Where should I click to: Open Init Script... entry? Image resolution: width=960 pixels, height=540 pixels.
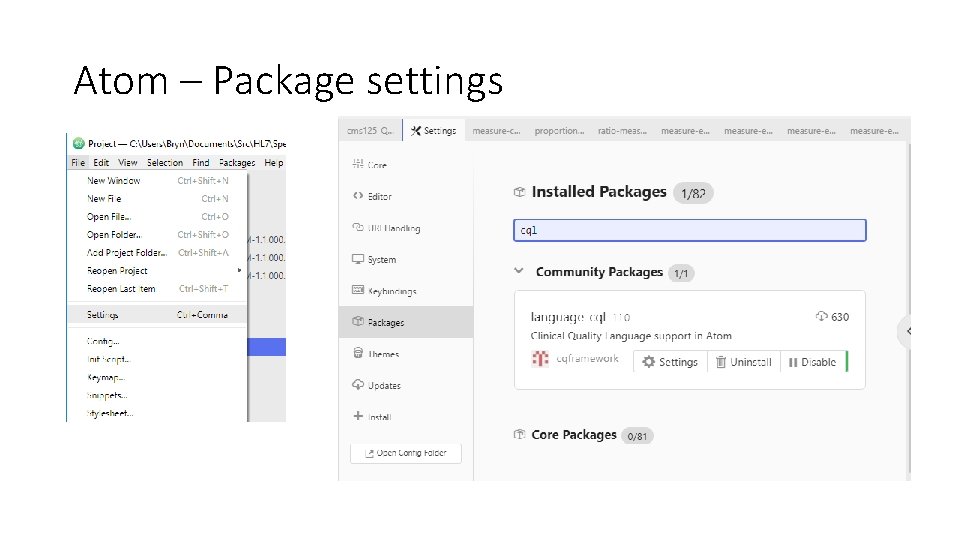point(157,359)
